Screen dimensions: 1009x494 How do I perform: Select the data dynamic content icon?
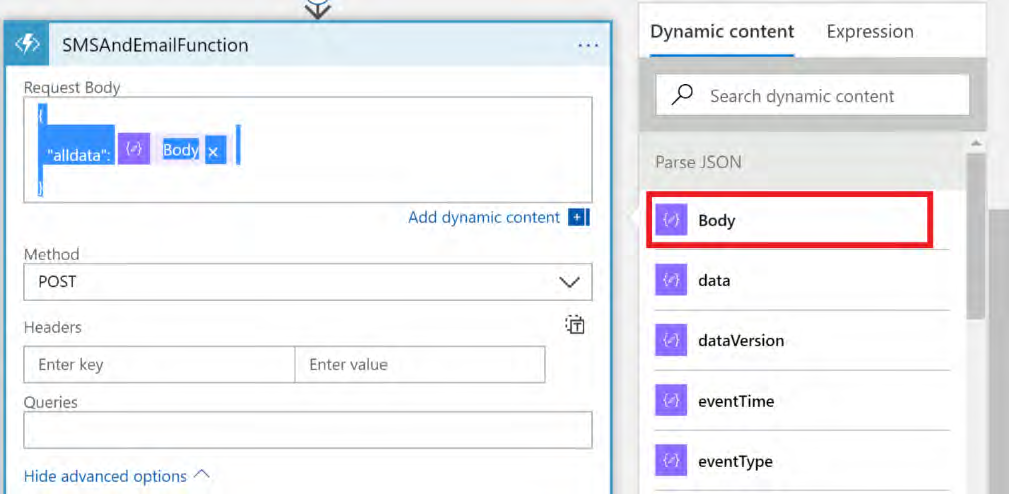(x=671, y=281)
